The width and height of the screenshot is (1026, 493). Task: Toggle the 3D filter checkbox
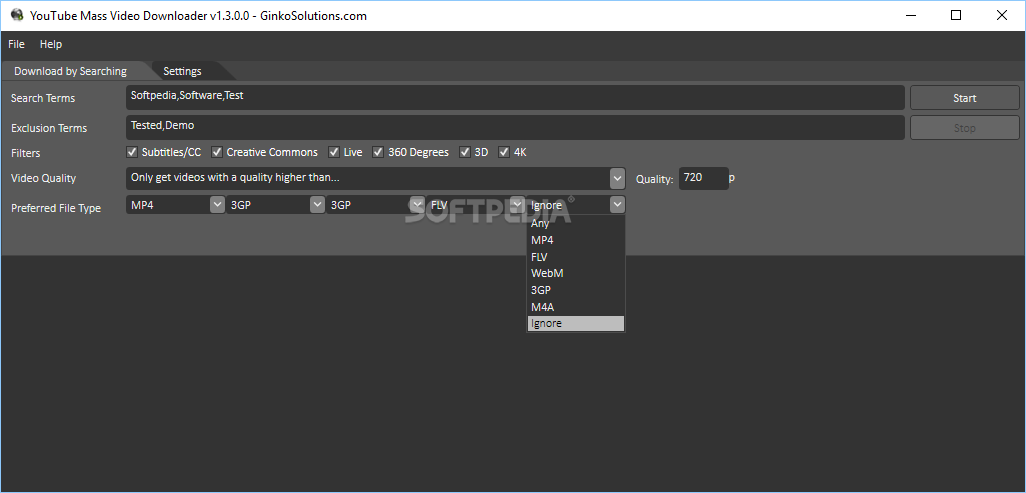[465, 152]
